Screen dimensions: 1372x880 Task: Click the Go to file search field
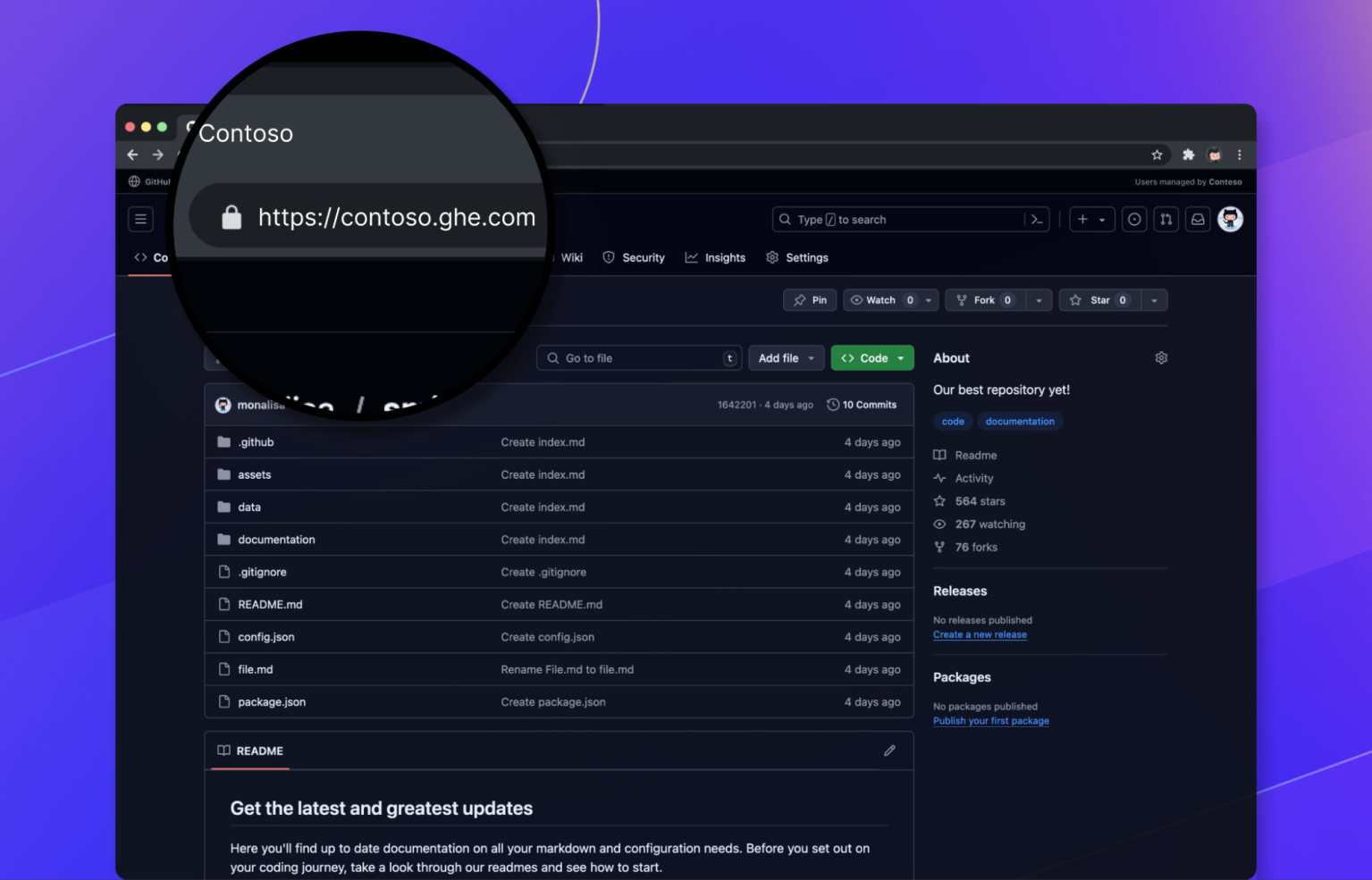pyautogui.click(x=638, y=357)
